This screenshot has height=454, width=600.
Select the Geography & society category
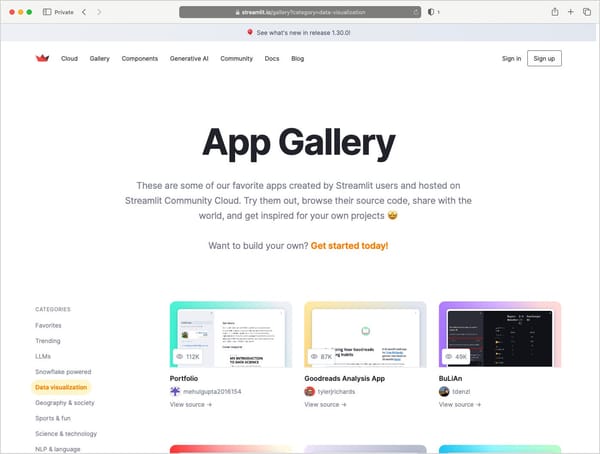pyautogui.click(x=65, y=403)
